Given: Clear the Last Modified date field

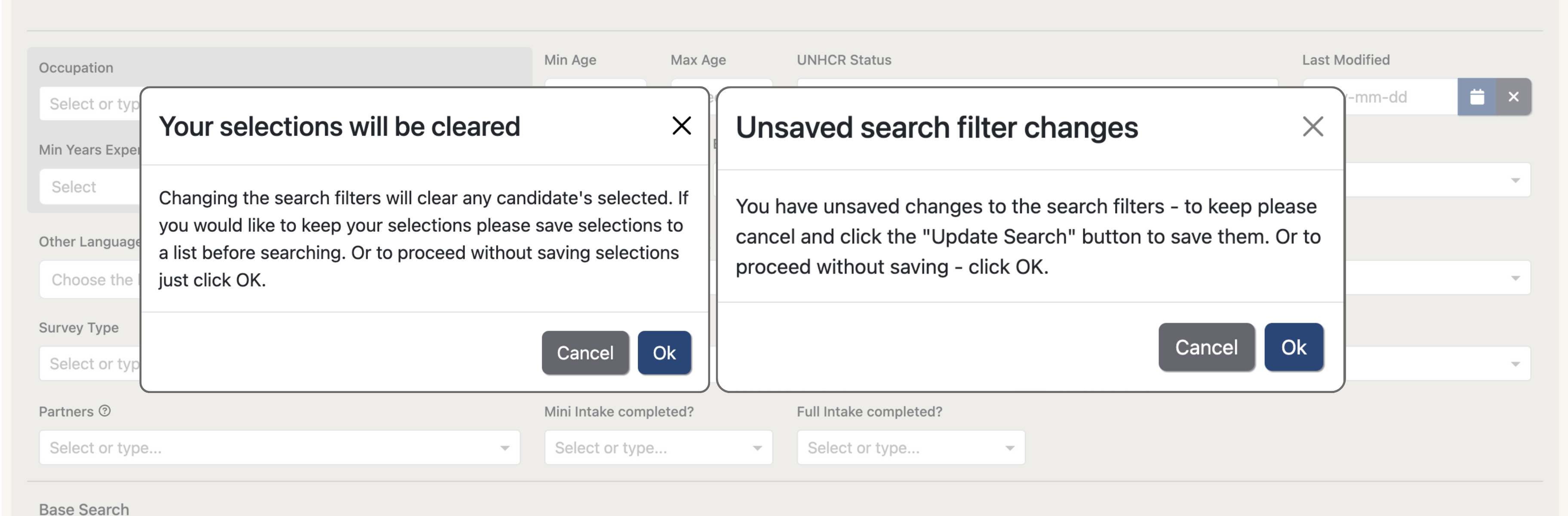Looking at the screenshot, I should point(1514,97).
